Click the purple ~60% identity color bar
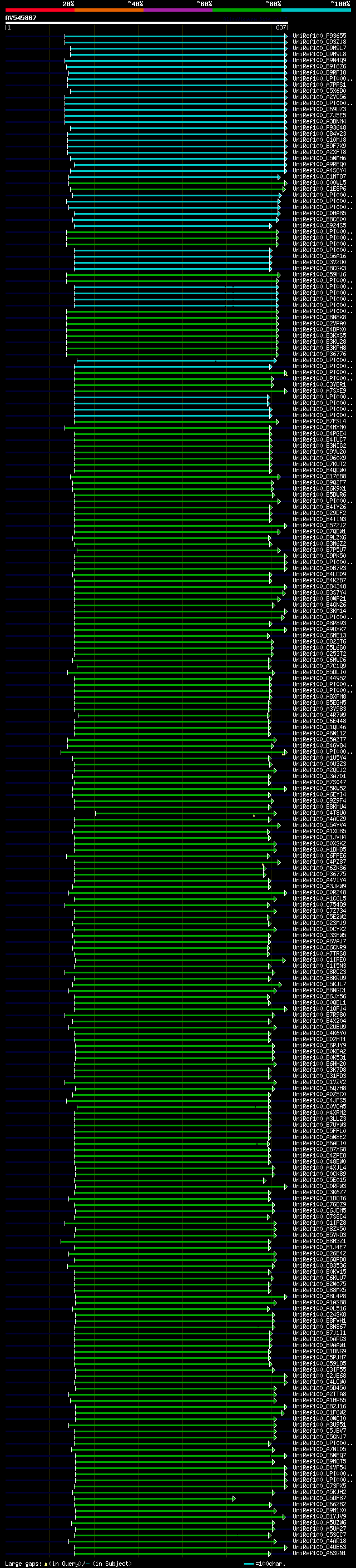 [x=177, y=10]
